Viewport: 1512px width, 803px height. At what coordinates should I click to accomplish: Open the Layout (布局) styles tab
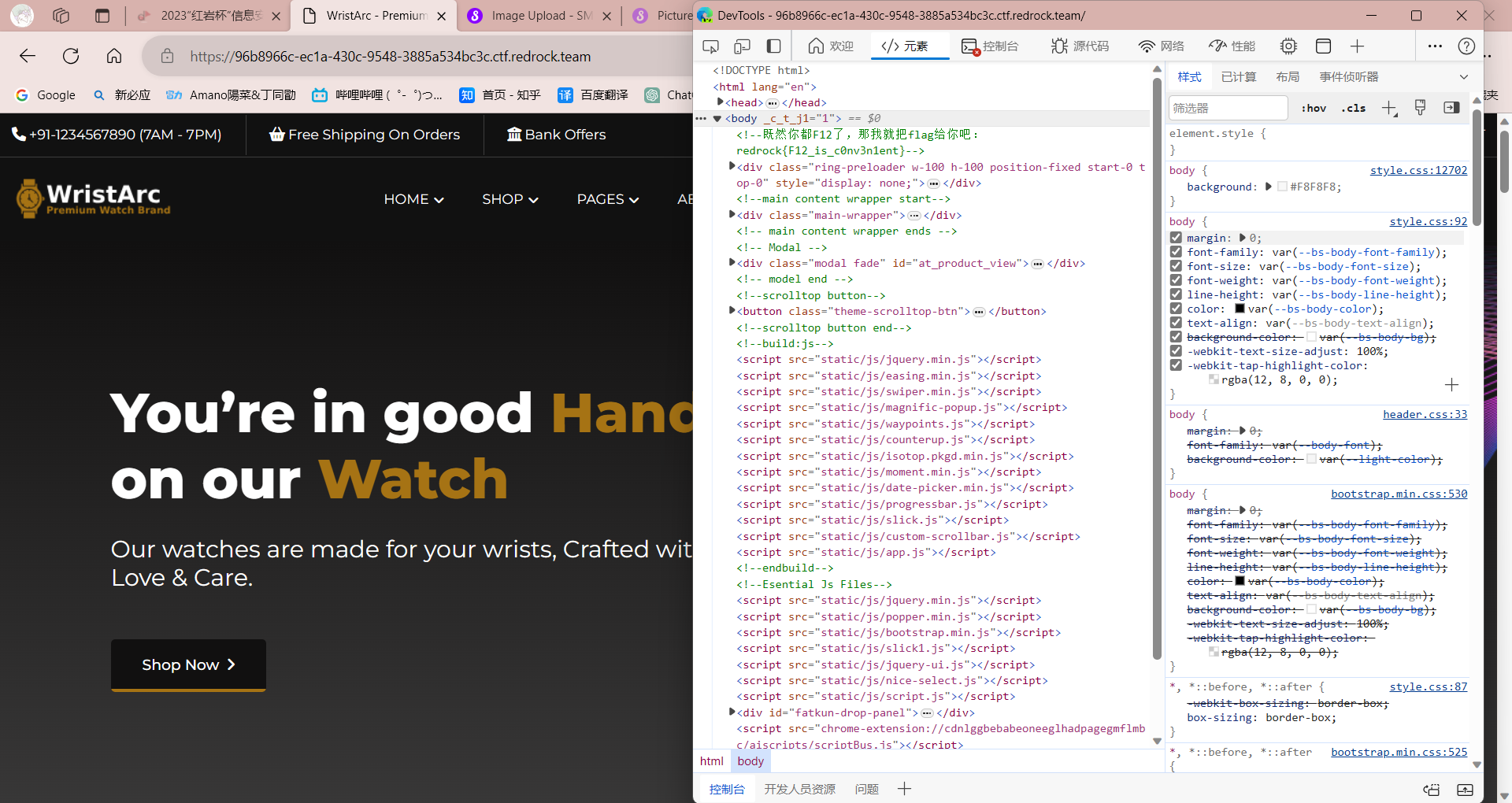point(1288,77)
